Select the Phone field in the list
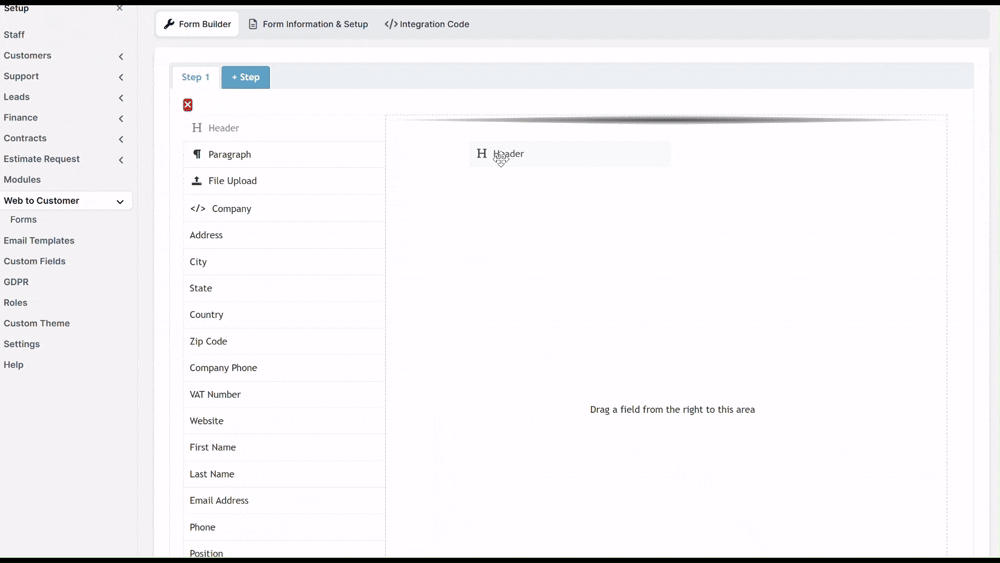Screen dimensions: 1000x563 coord(284,527)
